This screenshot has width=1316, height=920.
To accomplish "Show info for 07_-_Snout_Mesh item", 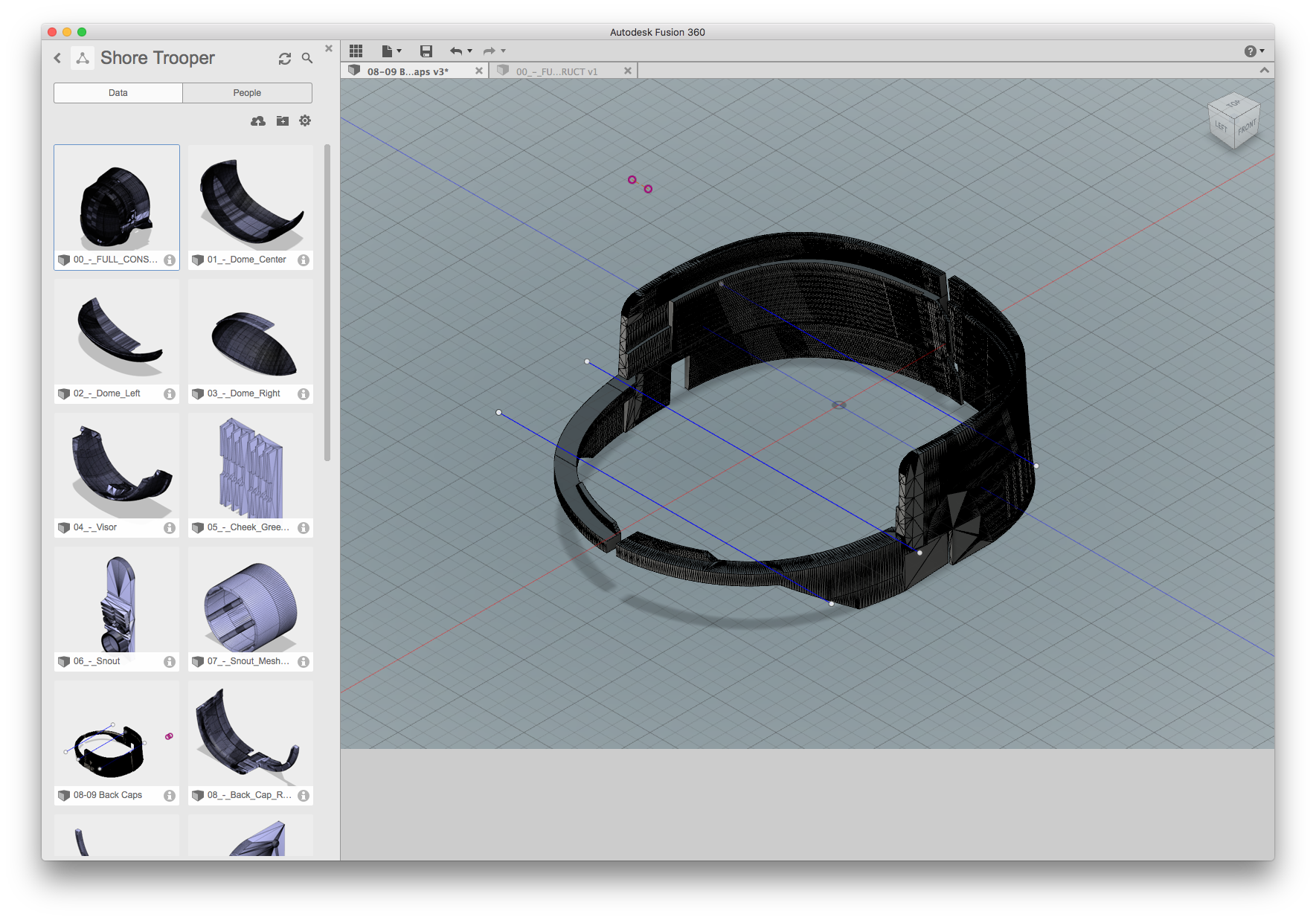I will pyautogui.click(x=304, y=662).
